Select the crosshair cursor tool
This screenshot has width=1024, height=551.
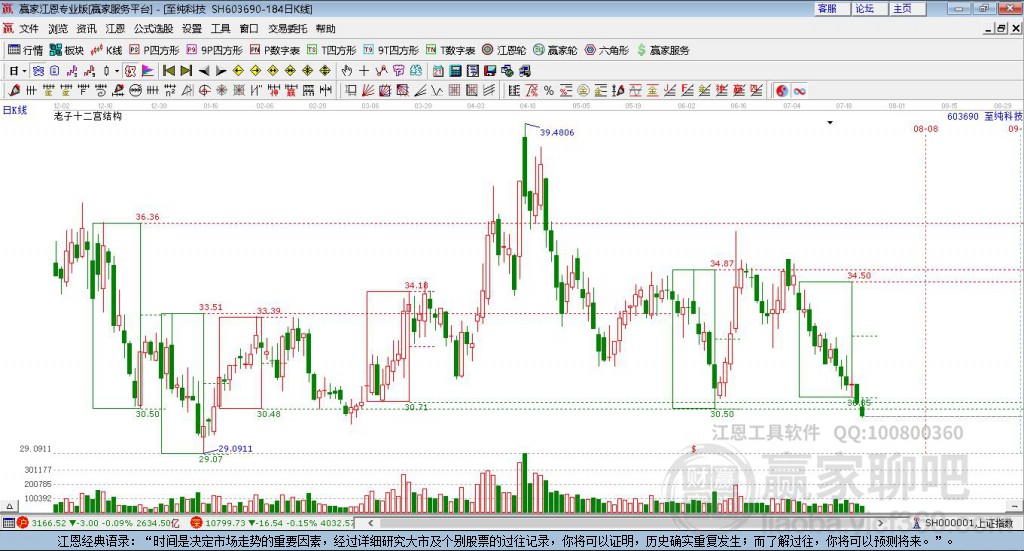pyautogui.click(x=364, y=71)
